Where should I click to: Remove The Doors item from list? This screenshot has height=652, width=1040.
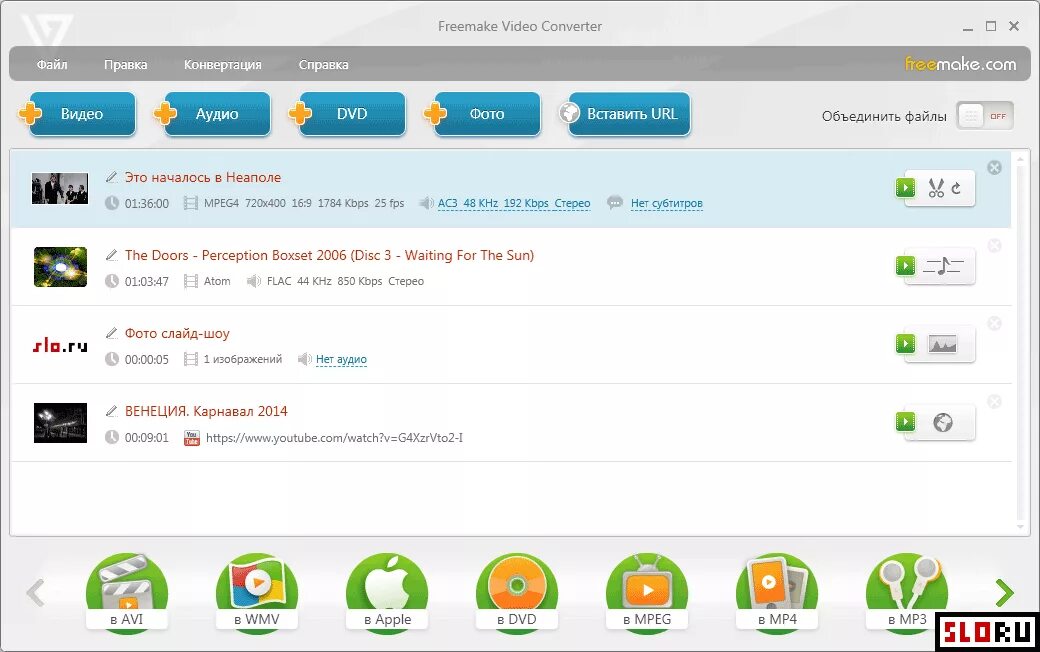tap(994, 245)
